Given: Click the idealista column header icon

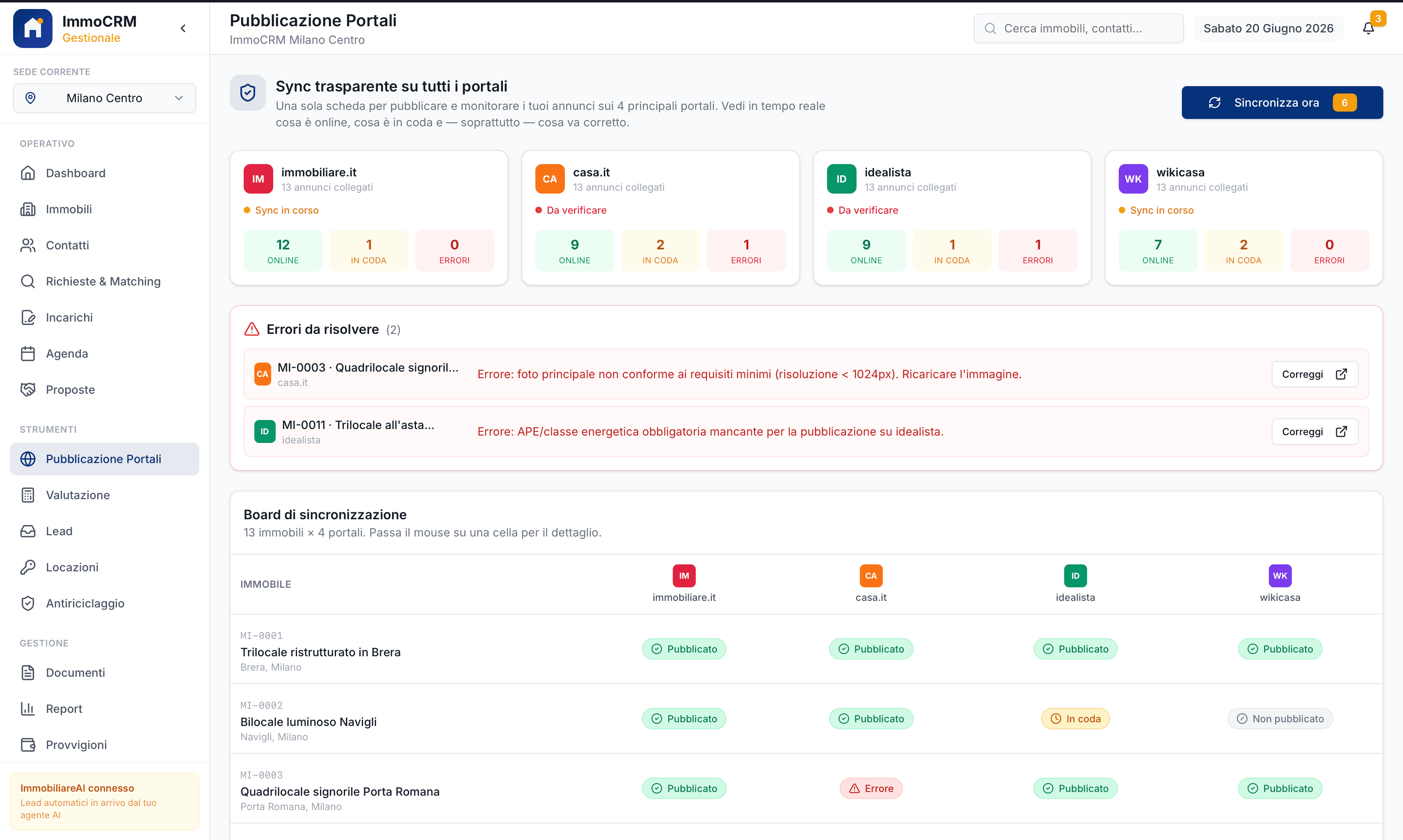Looking at the screenshot, I should [x=1075, y=576].
